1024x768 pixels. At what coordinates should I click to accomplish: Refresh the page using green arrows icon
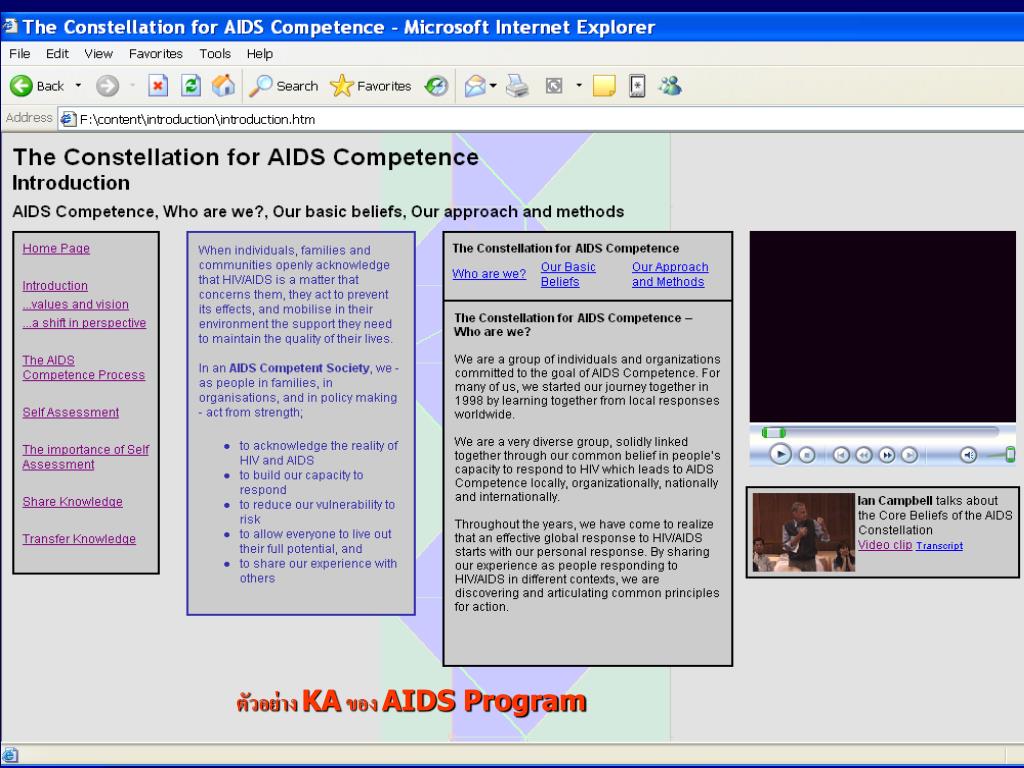point(191,86)
